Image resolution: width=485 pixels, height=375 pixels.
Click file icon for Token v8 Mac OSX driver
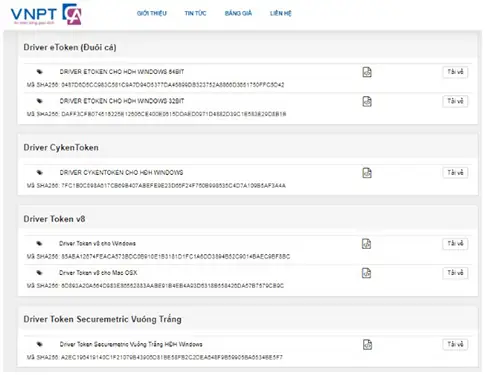(x=366, y=273)
